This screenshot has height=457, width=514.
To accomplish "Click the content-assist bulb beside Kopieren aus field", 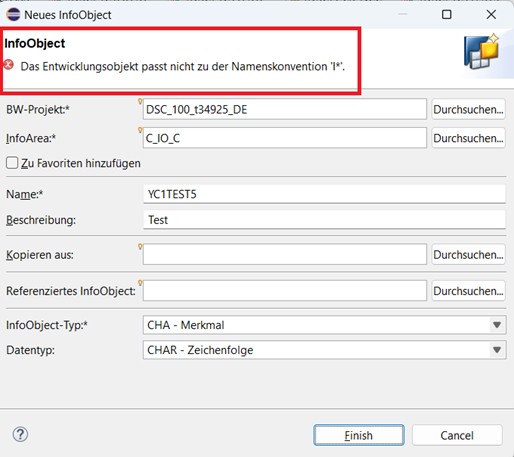I will (x=140, y=246).
